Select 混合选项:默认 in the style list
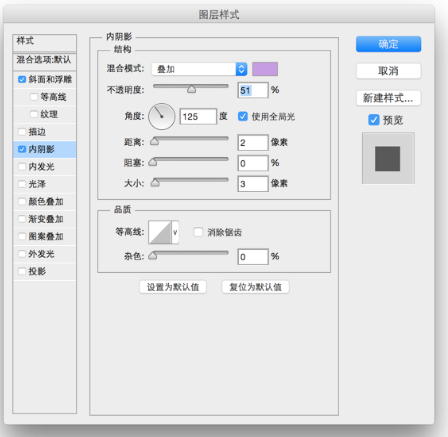Image resolution: width=448 pixels, height=437 pixels. coord(44,60)
